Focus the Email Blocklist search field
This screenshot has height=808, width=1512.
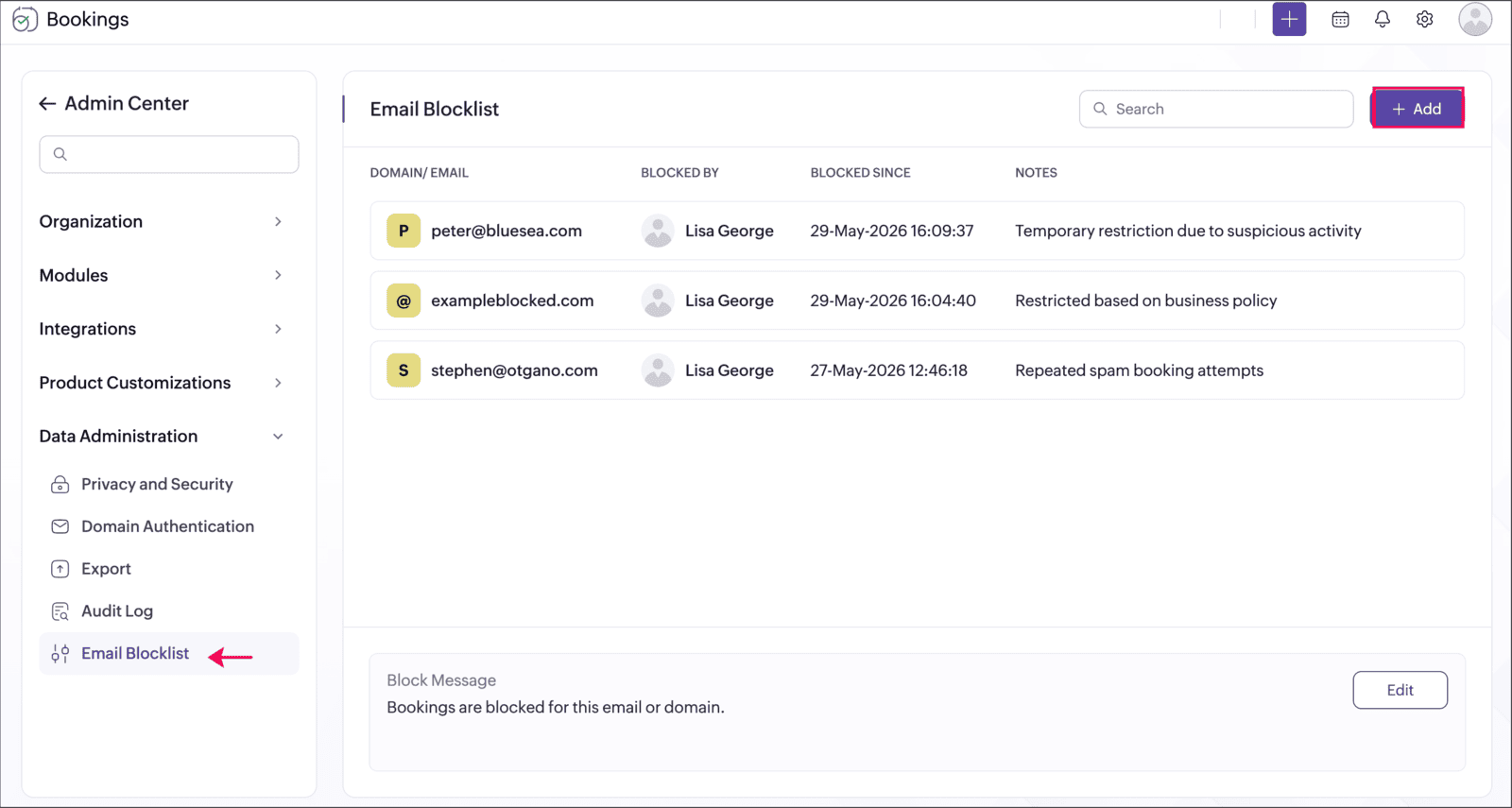click(x=1216, y=109)
